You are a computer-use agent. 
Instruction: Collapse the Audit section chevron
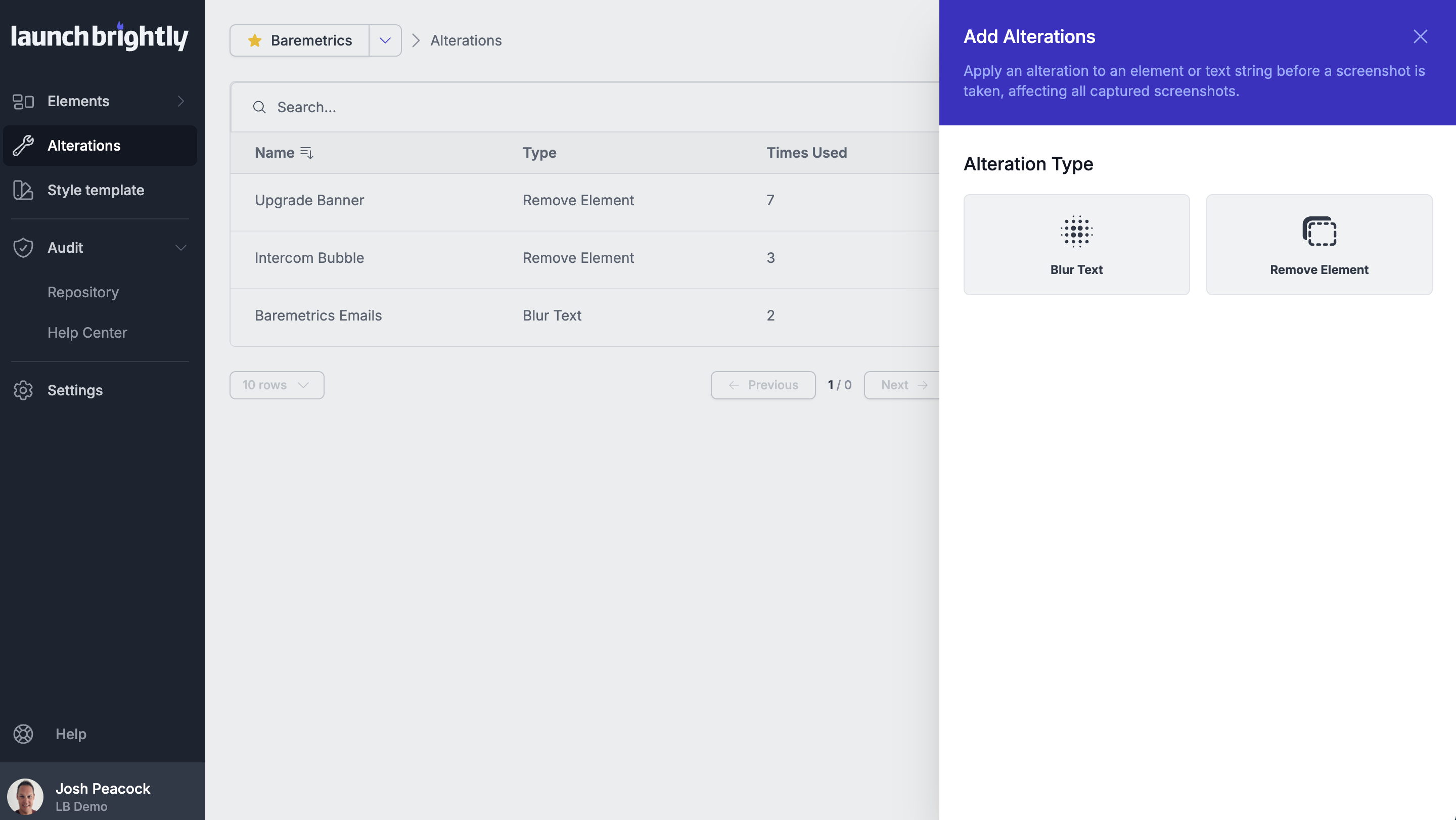pos(181,248)
